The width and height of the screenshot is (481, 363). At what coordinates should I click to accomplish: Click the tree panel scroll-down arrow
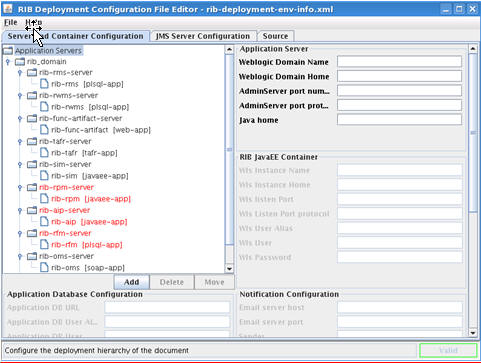click(229, 268)
